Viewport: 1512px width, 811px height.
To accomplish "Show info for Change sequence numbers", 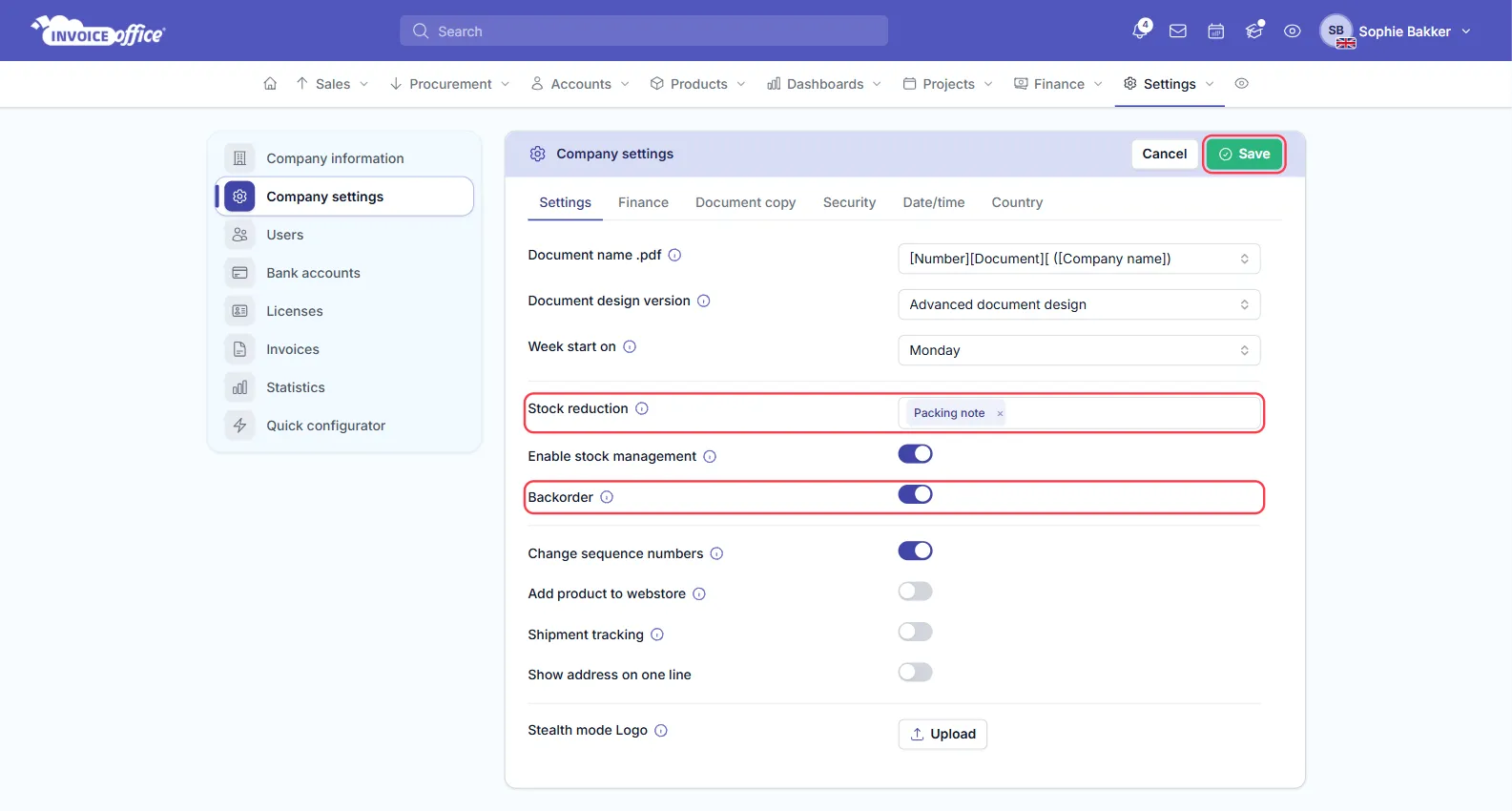I will (x=716, y=553).
